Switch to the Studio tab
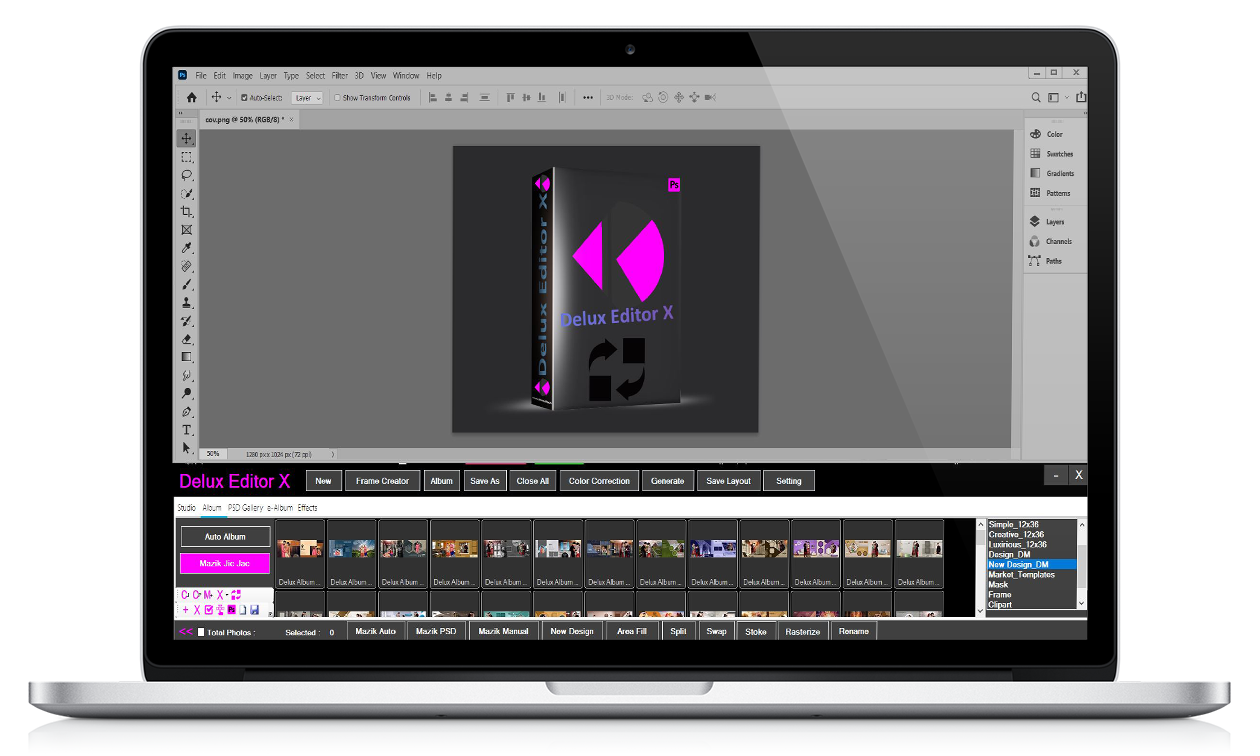1260x756 pixels. (187, 508)
